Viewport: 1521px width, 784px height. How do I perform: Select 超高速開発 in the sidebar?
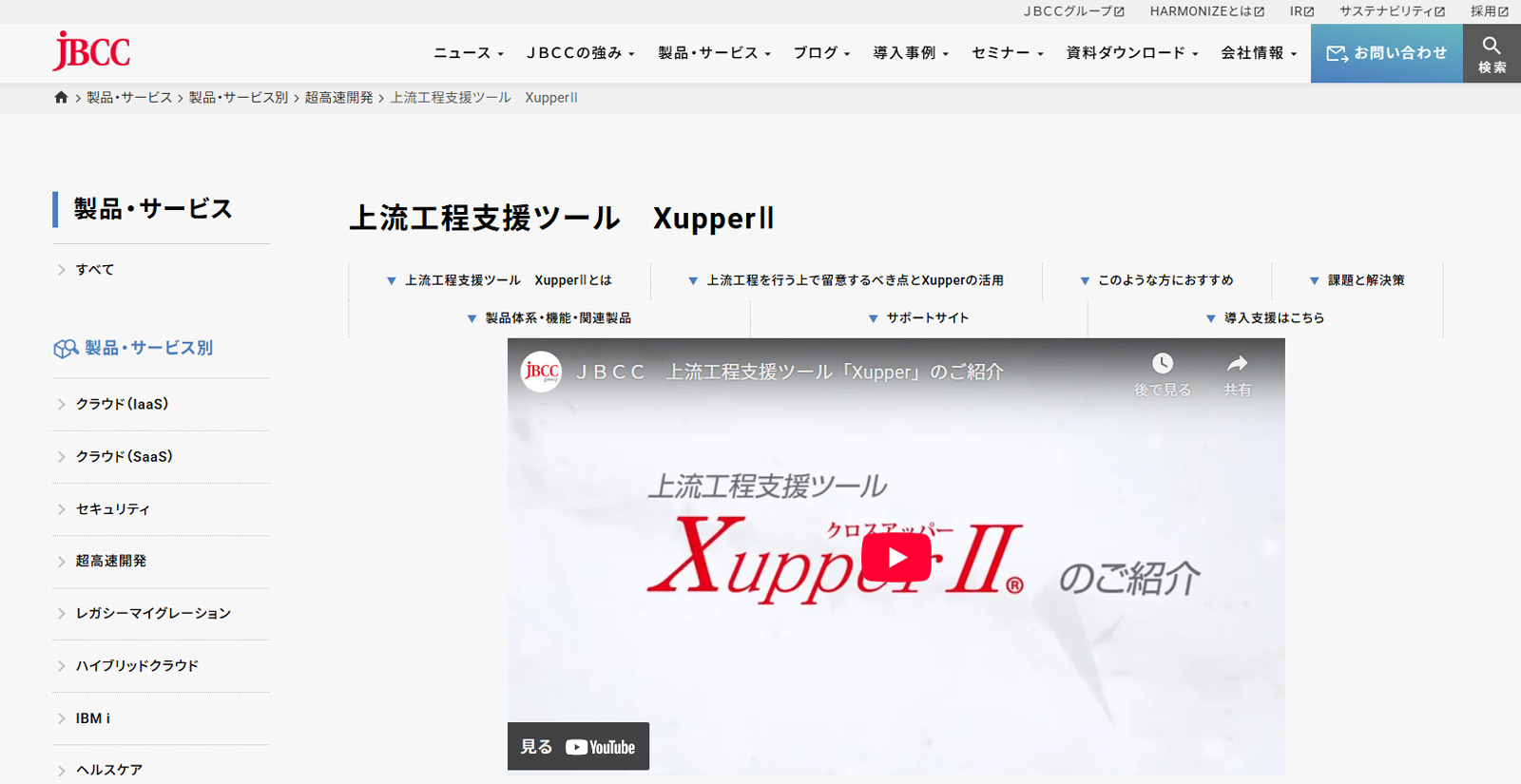pos(111,562)
